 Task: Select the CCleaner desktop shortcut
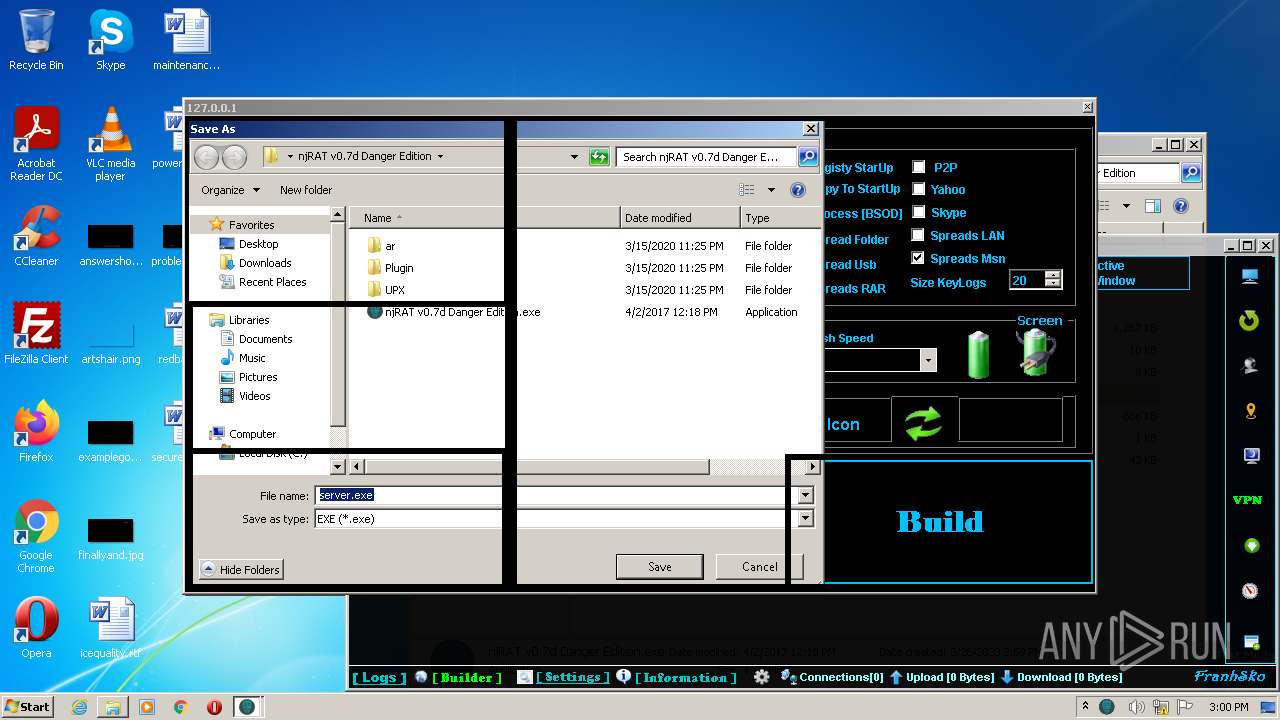[x=36, y=236]
